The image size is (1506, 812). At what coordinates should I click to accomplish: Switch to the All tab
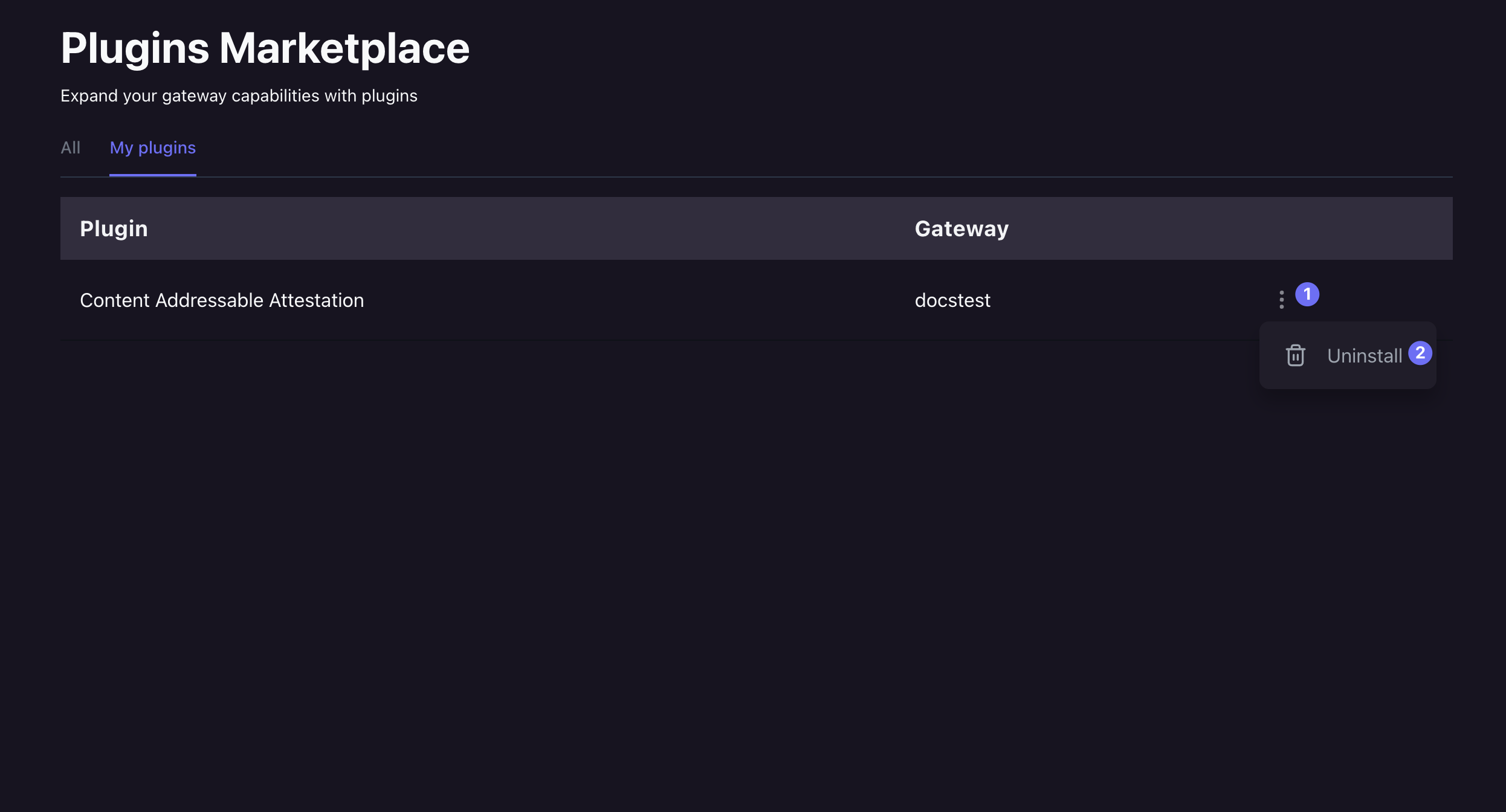(x=70, y=148)
